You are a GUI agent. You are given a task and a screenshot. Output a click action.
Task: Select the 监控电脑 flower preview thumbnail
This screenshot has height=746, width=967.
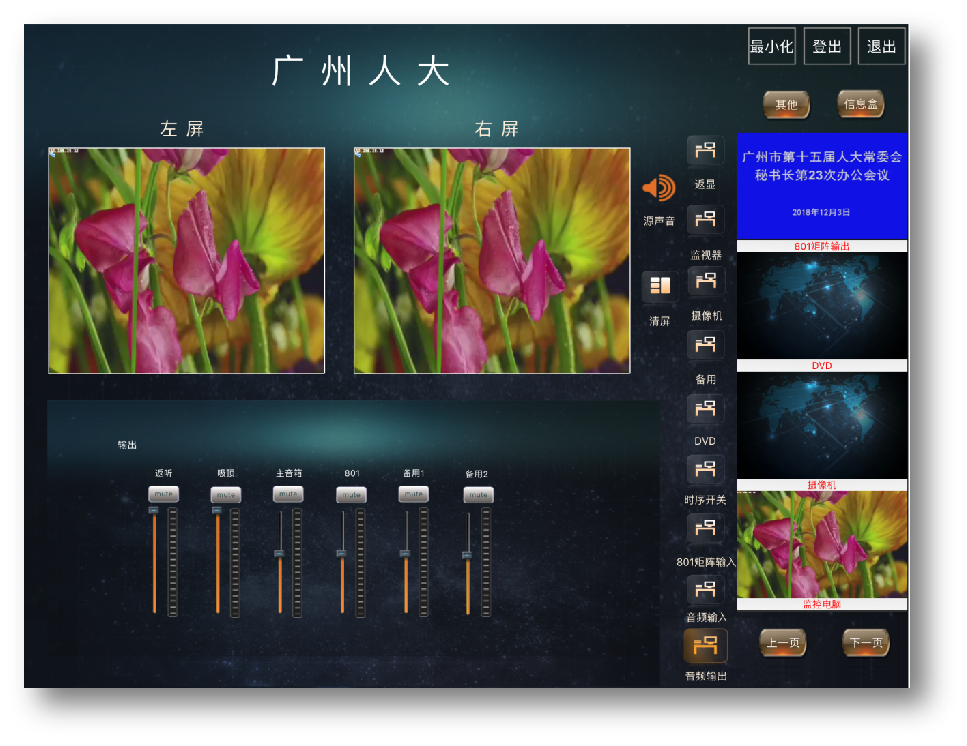(x=822, y=545)
